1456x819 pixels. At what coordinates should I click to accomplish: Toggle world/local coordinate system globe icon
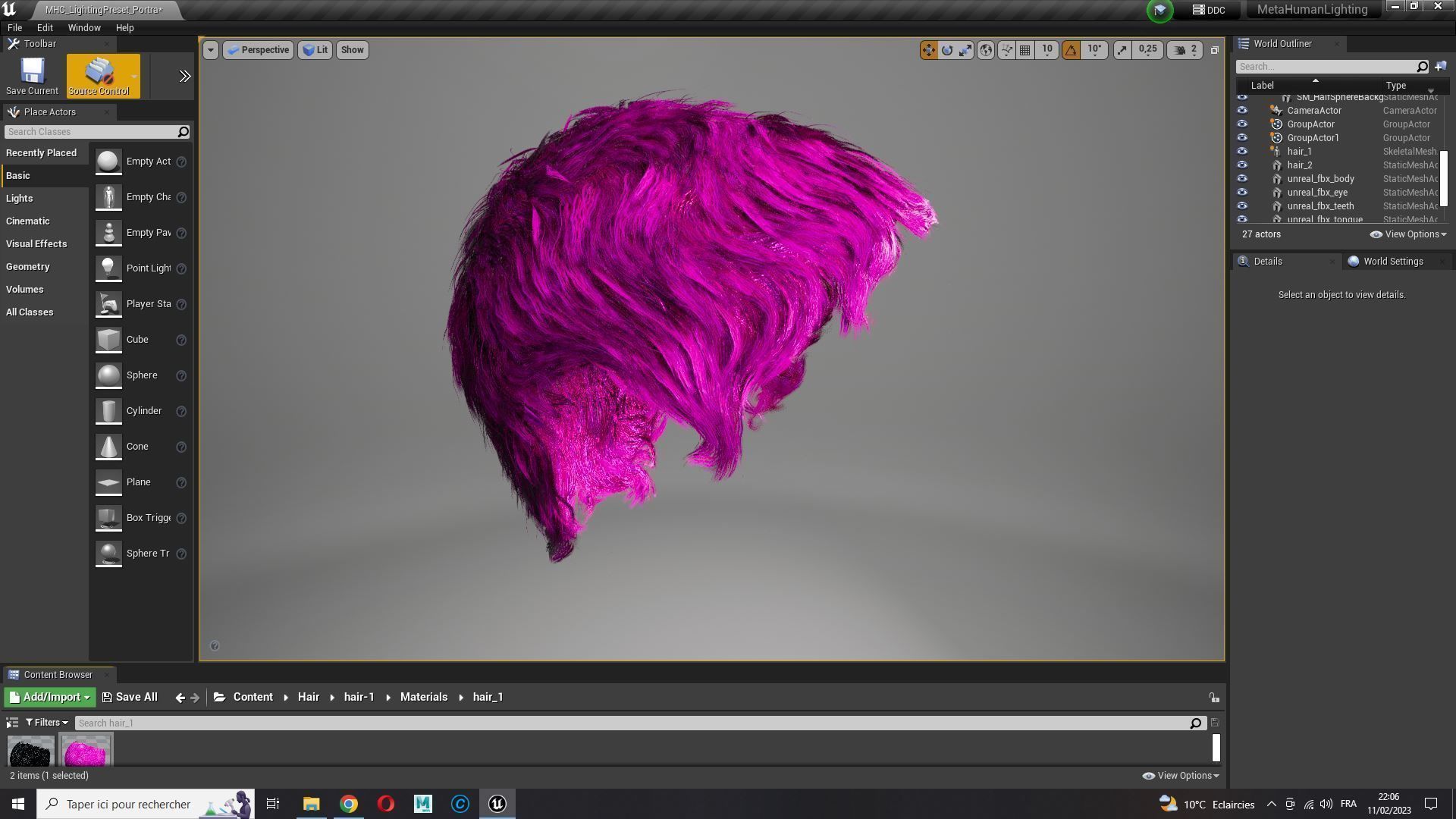(x=985, y=50)
